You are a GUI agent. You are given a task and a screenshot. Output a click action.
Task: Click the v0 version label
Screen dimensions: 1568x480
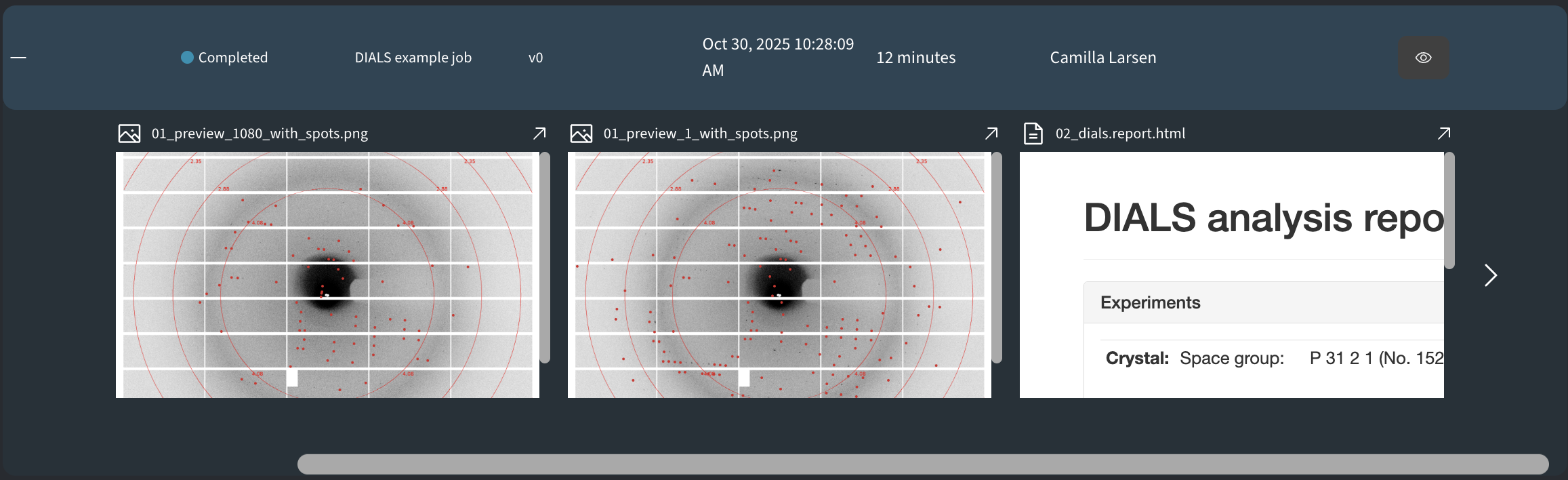(x=536, y=58)
